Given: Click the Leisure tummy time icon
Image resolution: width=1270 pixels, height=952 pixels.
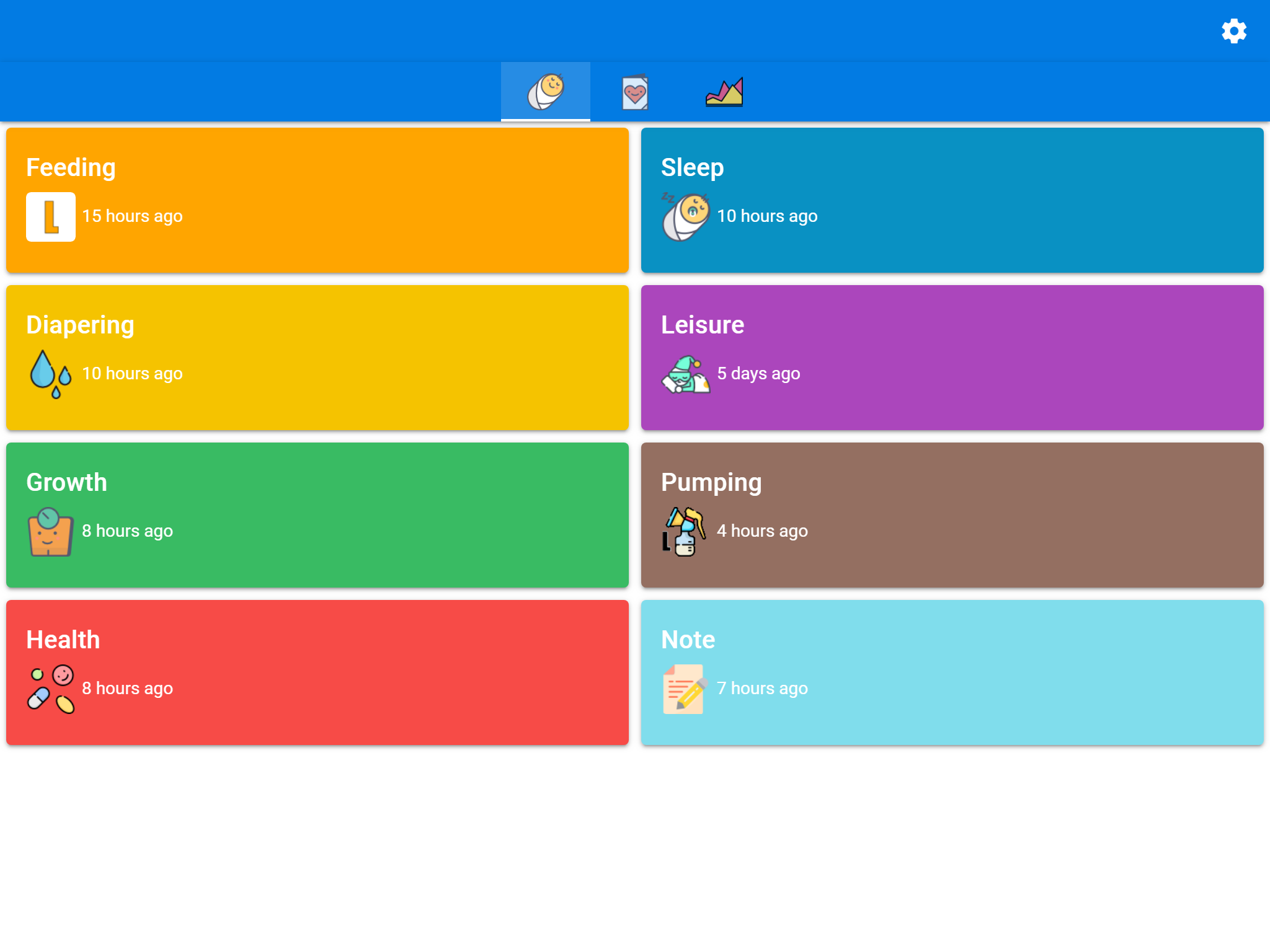Looking at the screenshot, I should tap(685, 374).
